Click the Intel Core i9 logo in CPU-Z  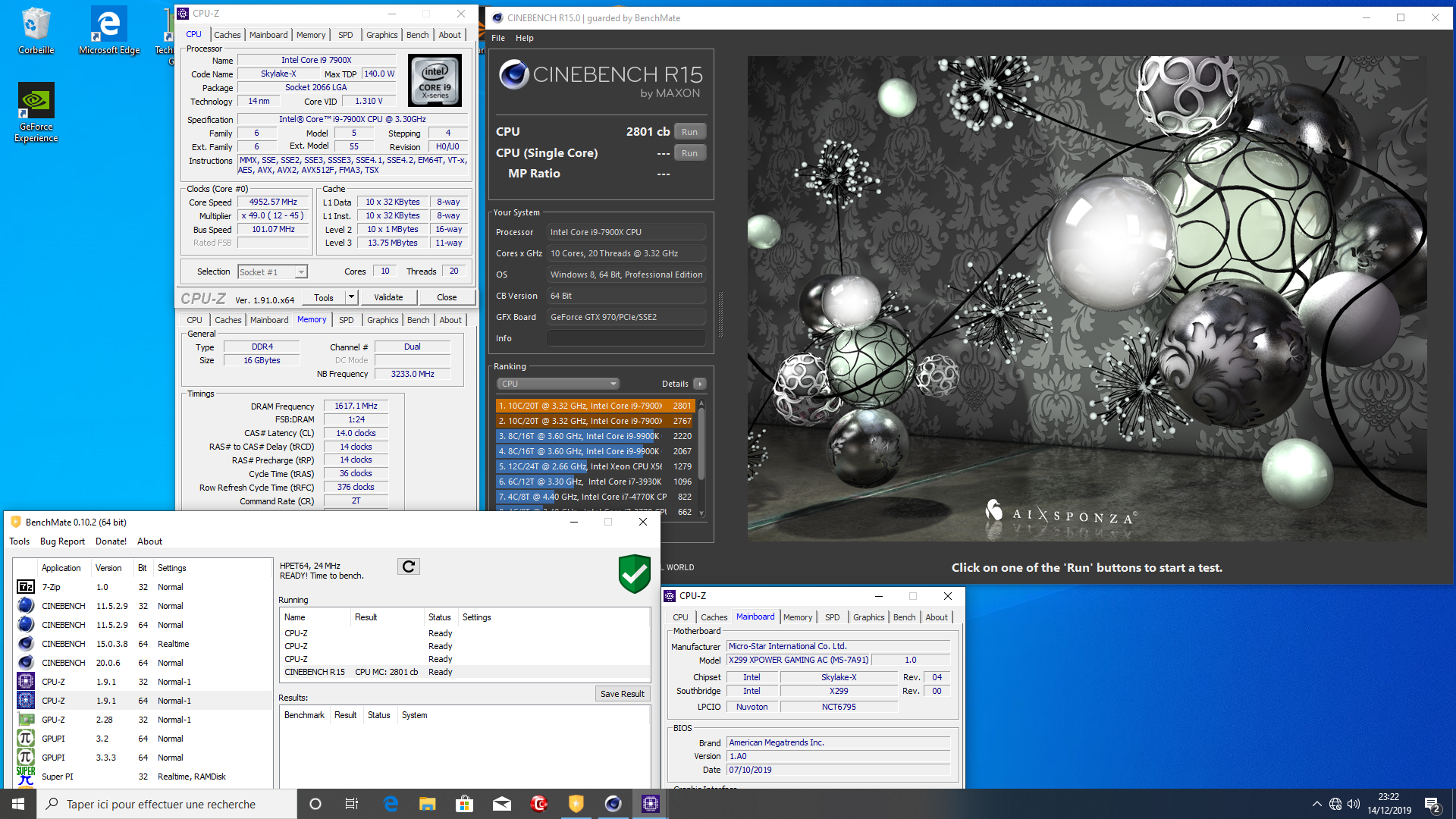[435, 80]
